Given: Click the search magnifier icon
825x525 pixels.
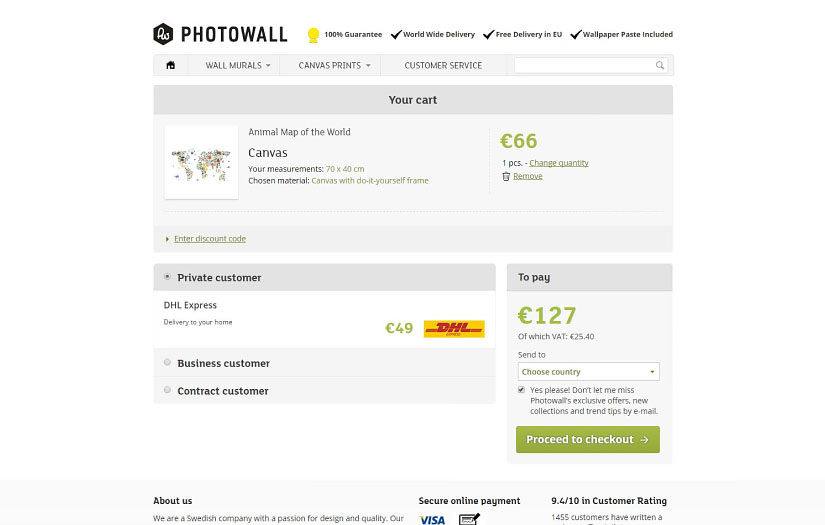Looking at the screenshot, I should click(660, 66).
